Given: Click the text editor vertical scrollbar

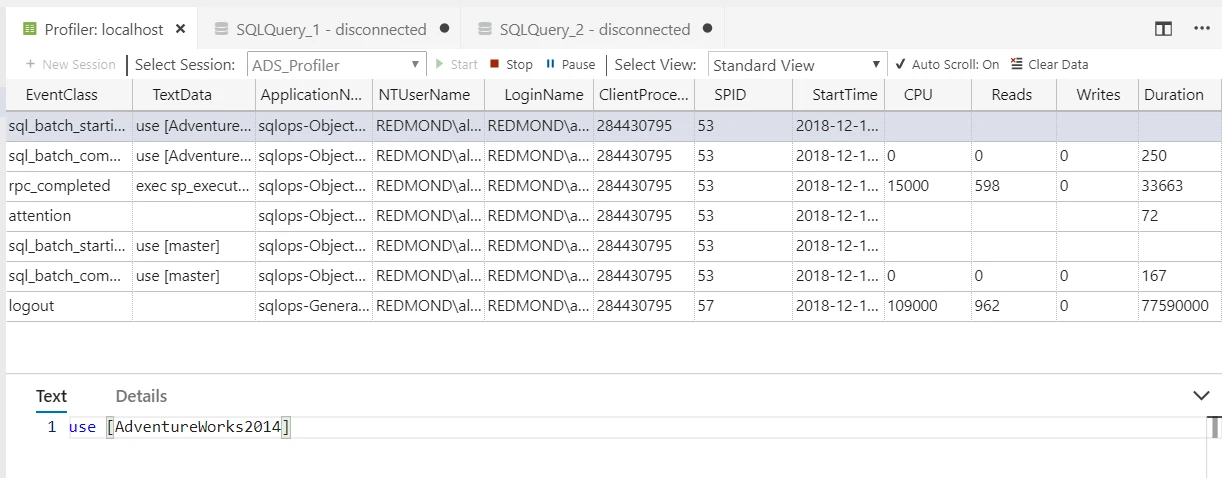Looking at the screenshot, I should [1214, 428].
